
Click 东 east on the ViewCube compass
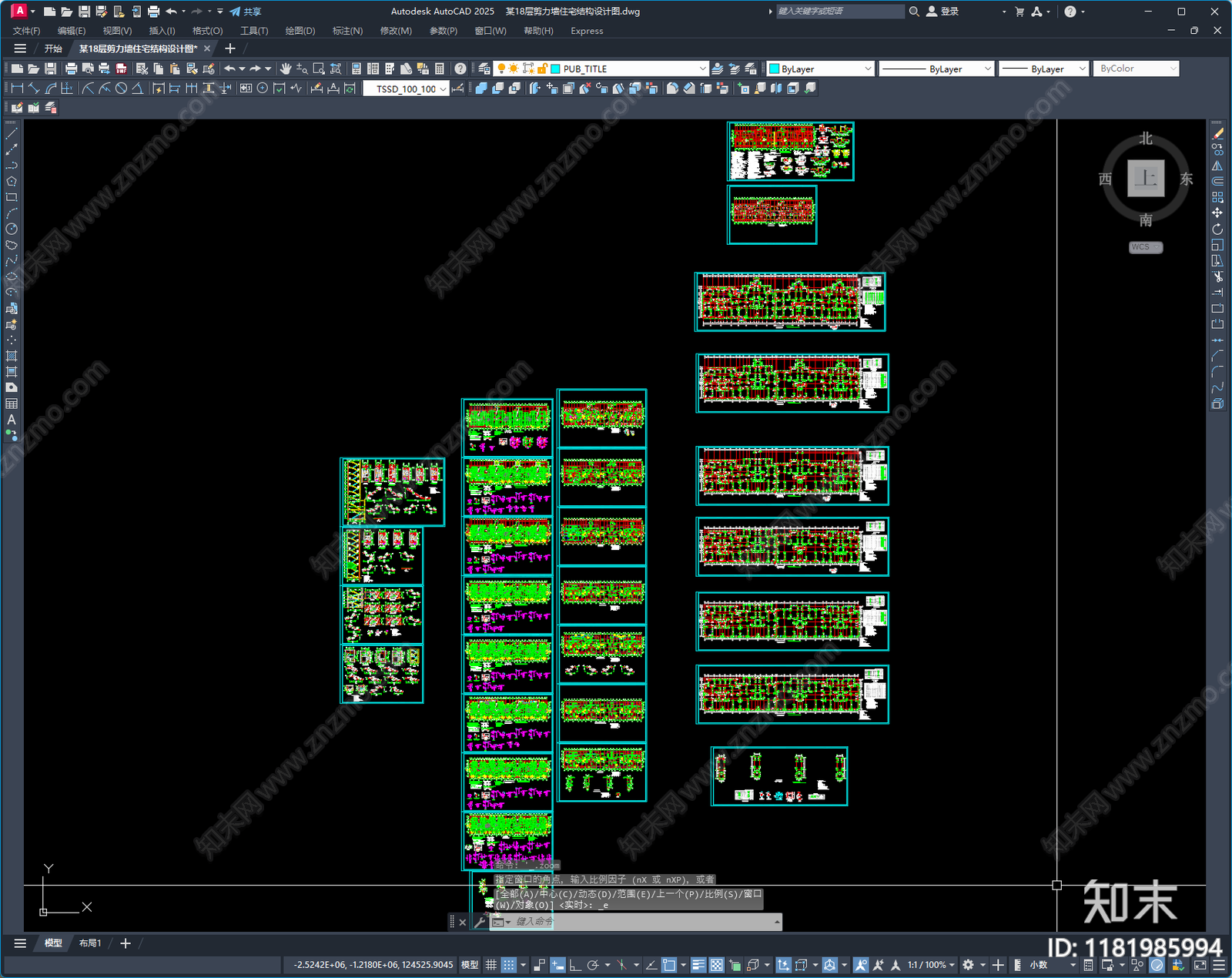[x=1187, y=179]
